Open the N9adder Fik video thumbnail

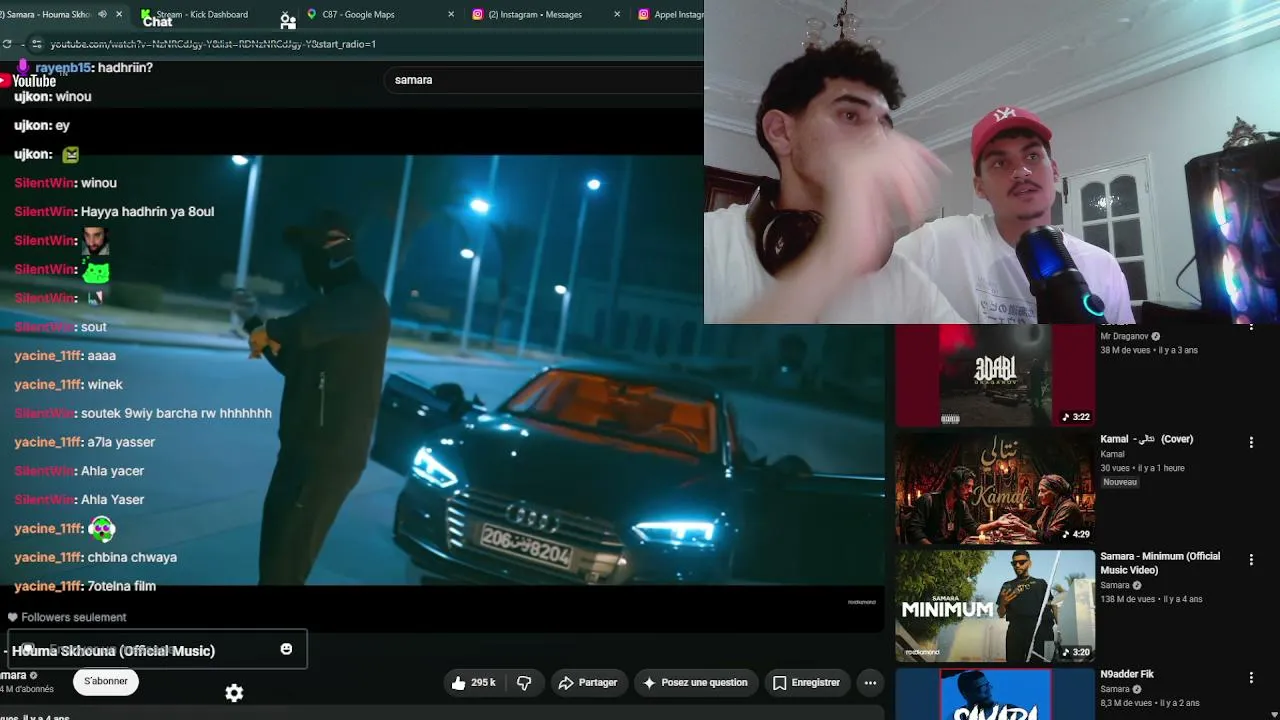click(x=995, y=694)
